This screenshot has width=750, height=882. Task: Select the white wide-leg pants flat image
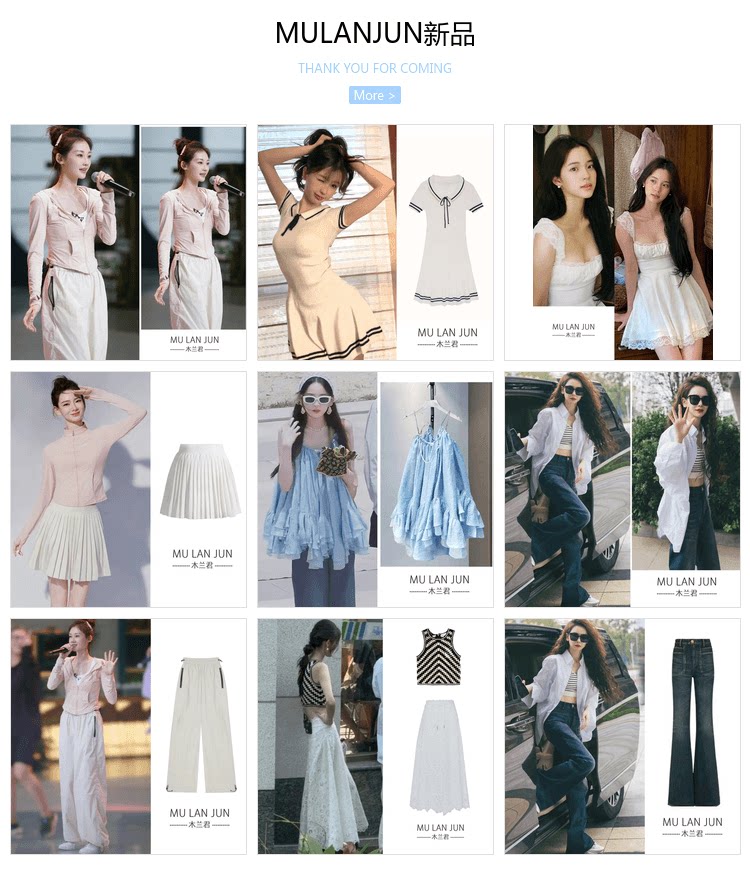pos(201,726)
